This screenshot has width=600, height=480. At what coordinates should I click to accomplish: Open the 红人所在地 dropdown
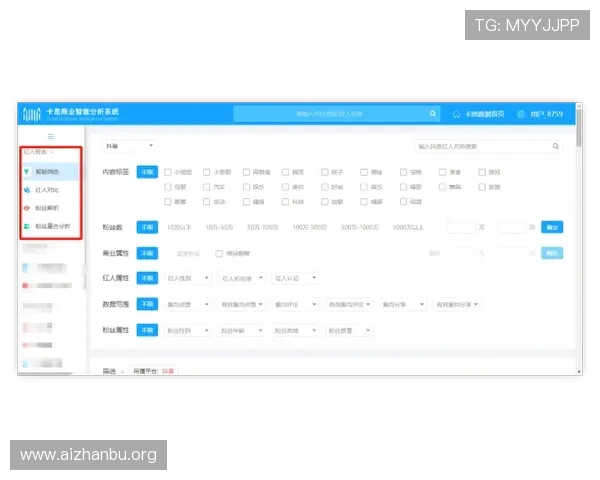(242, 278)
